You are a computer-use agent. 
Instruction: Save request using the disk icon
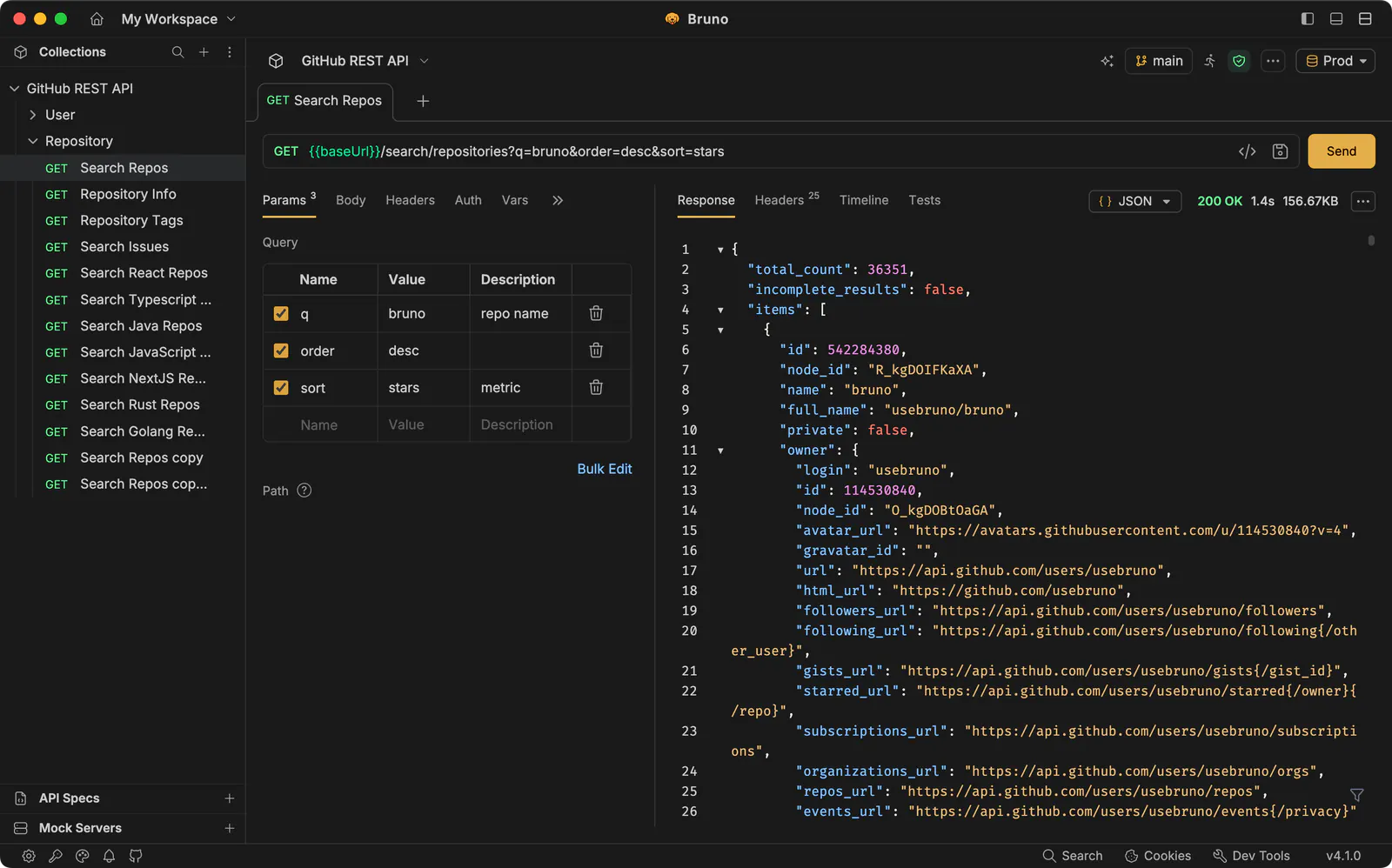(x=1280, y=151)
